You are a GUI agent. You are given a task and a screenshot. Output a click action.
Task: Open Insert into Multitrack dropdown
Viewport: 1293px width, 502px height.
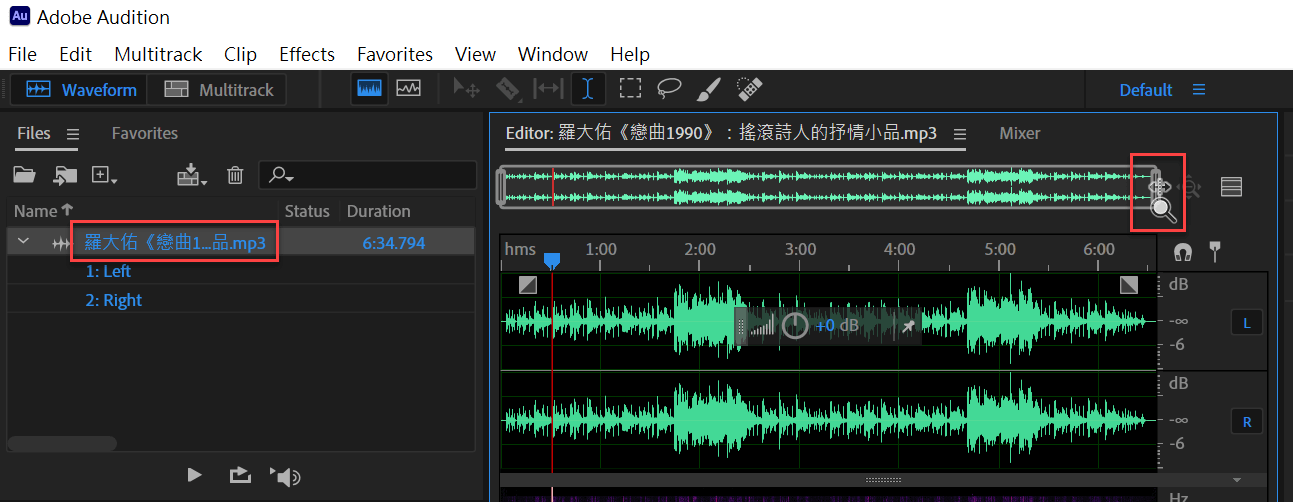pyautogui.click(x=192, y=176)
